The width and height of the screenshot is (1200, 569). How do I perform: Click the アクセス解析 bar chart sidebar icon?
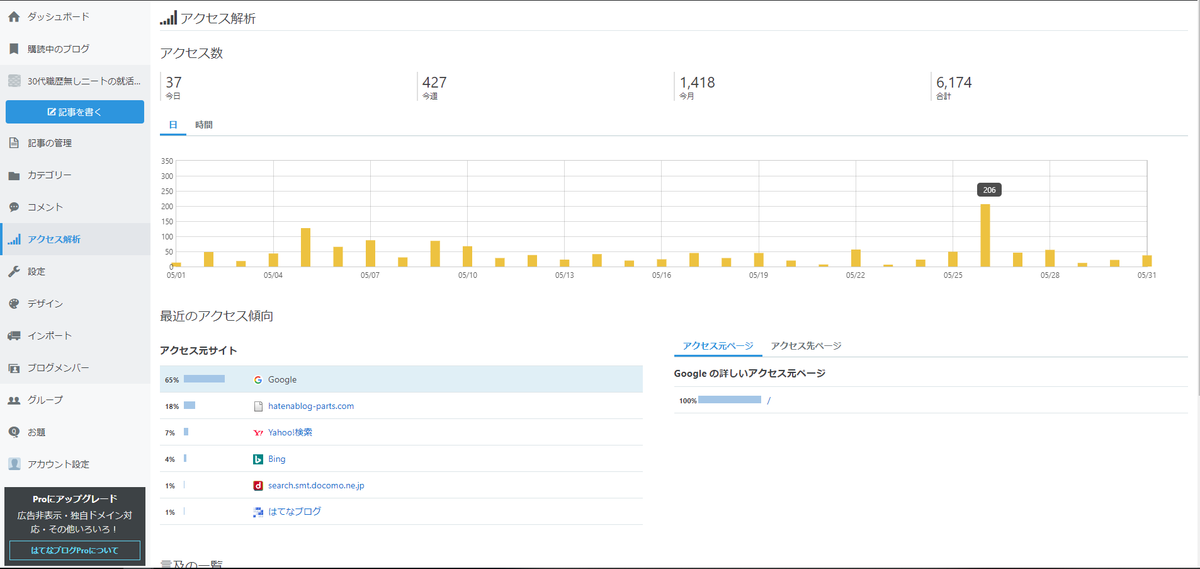[14, 239]
